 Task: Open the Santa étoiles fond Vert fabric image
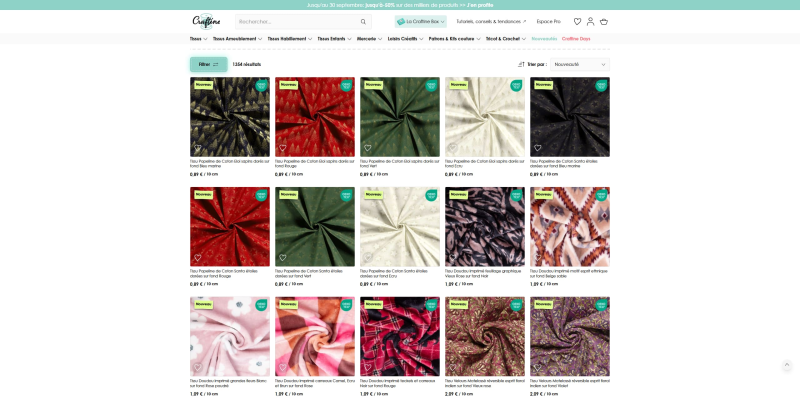(x=315, y=227)
